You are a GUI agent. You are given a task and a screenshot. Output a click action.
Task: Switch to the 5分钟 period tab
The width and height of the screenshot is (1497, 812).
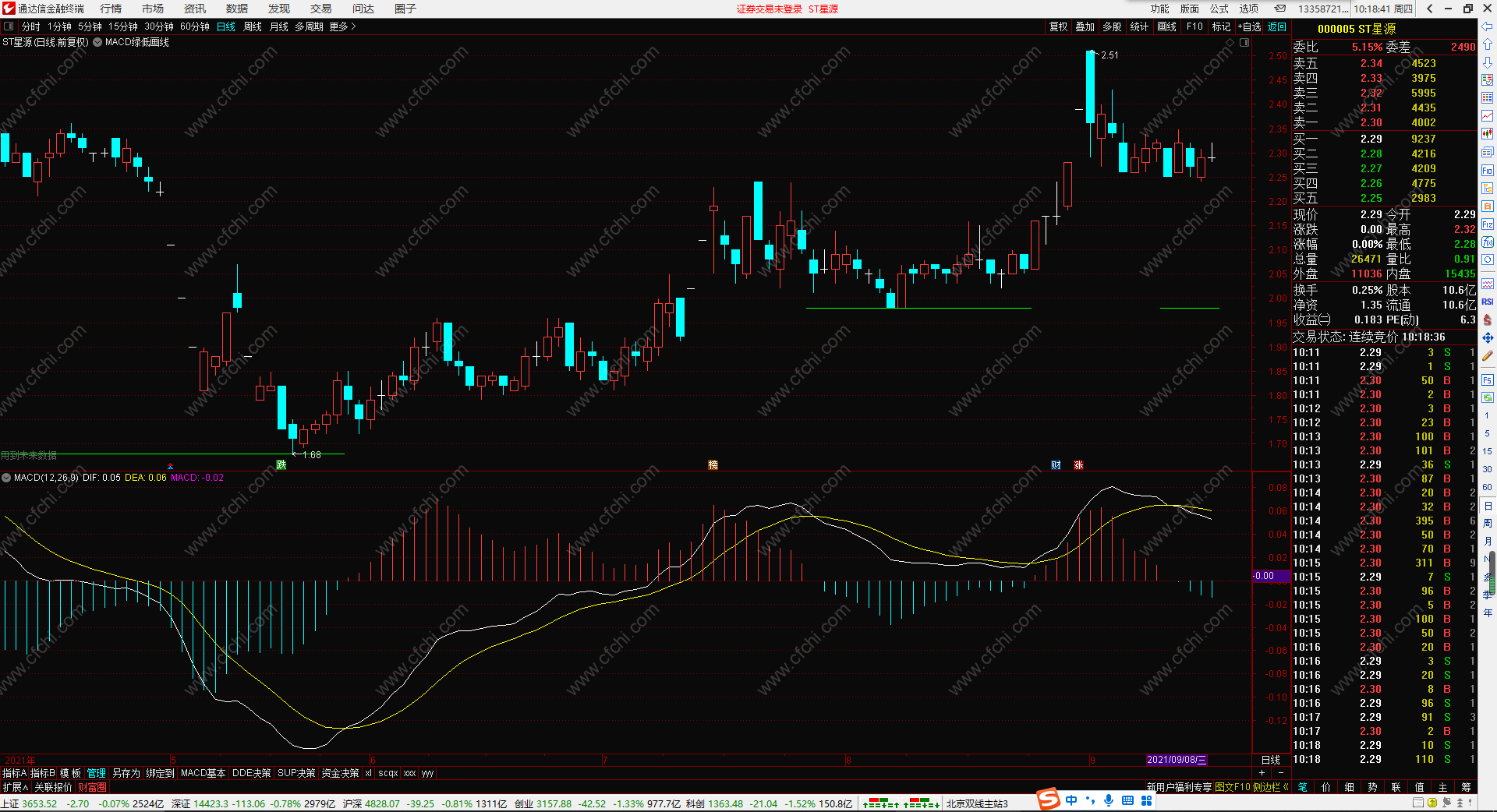[90, 26]
